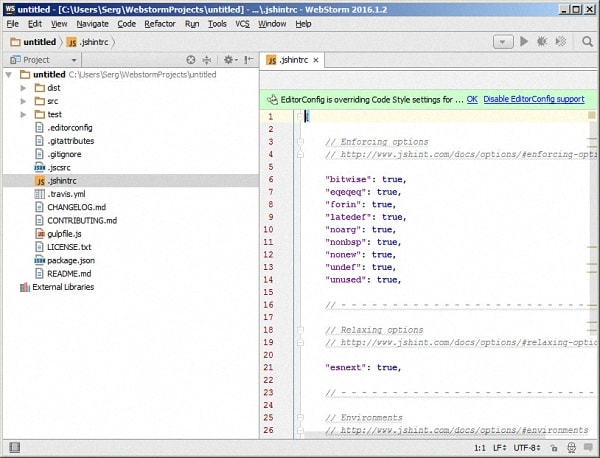Expand the test folder arrow
The height and width of the screenshot is (458, 600).
25,114
